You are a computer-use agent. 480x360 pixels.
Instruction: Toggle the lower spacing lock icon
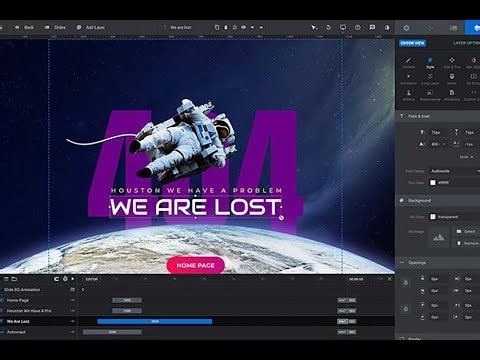tap(406, 309)
